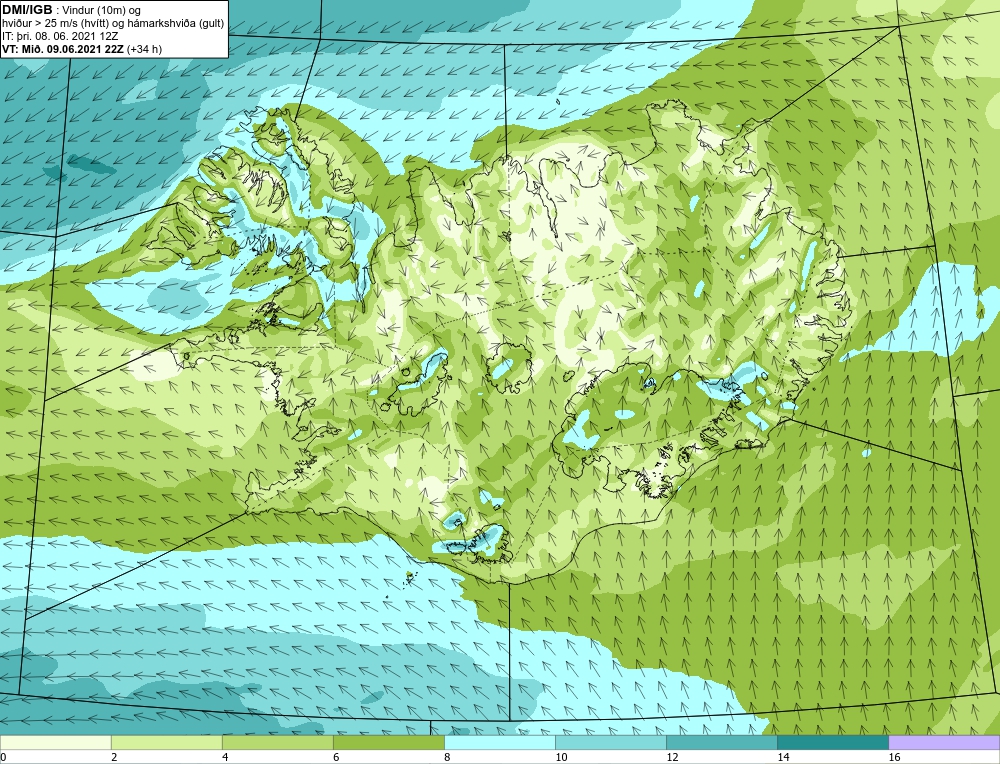The height and width of the screenshot is (764, 1000).
Task: Click the 14–16 m/s dark teal legend swatch
Action: point(832,742)
